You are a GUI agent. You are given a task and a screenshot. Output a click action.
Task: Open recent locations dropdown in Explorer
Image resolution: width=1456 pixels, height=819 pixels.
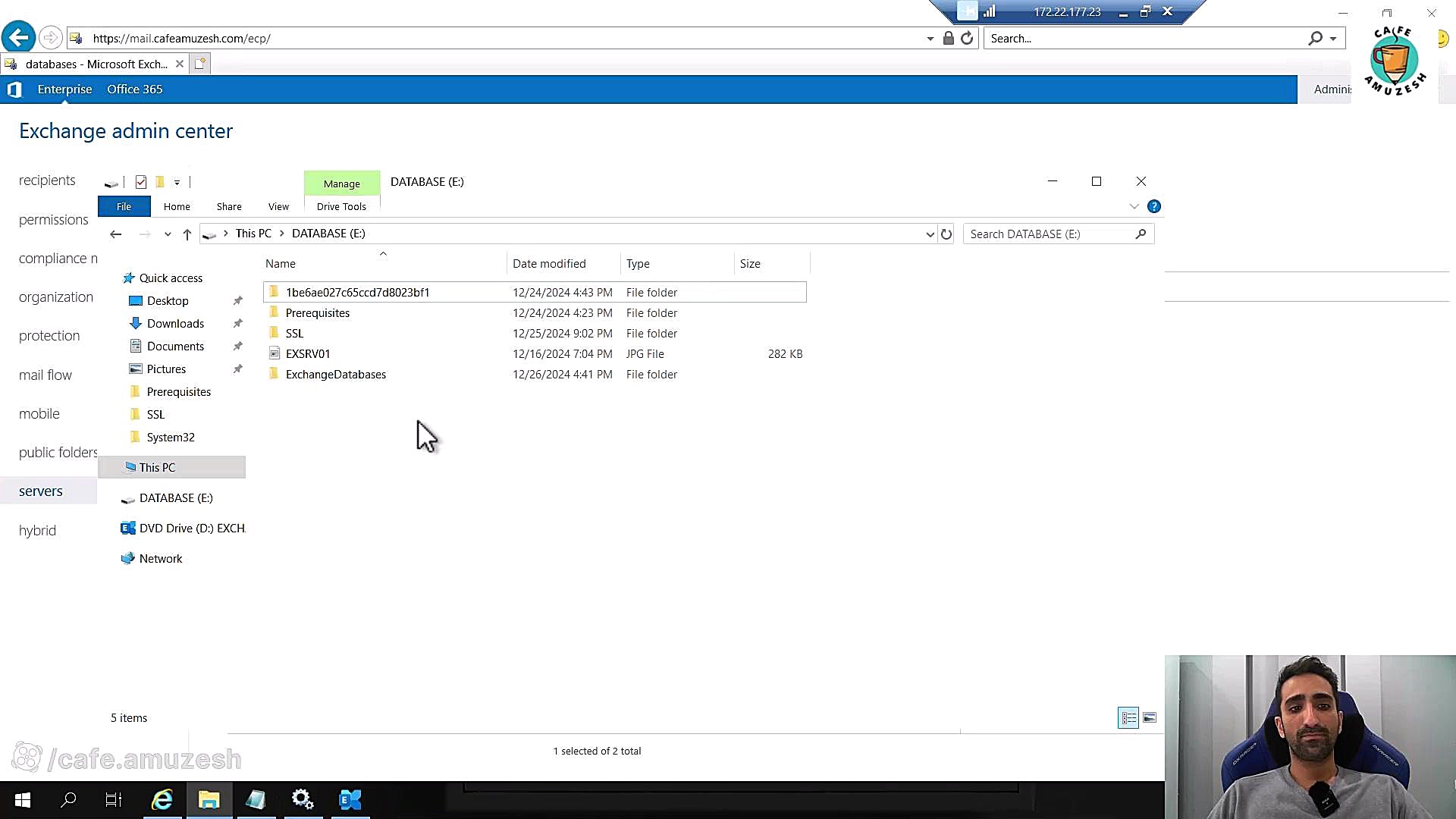pyautogui.click(x=168, y=234)
